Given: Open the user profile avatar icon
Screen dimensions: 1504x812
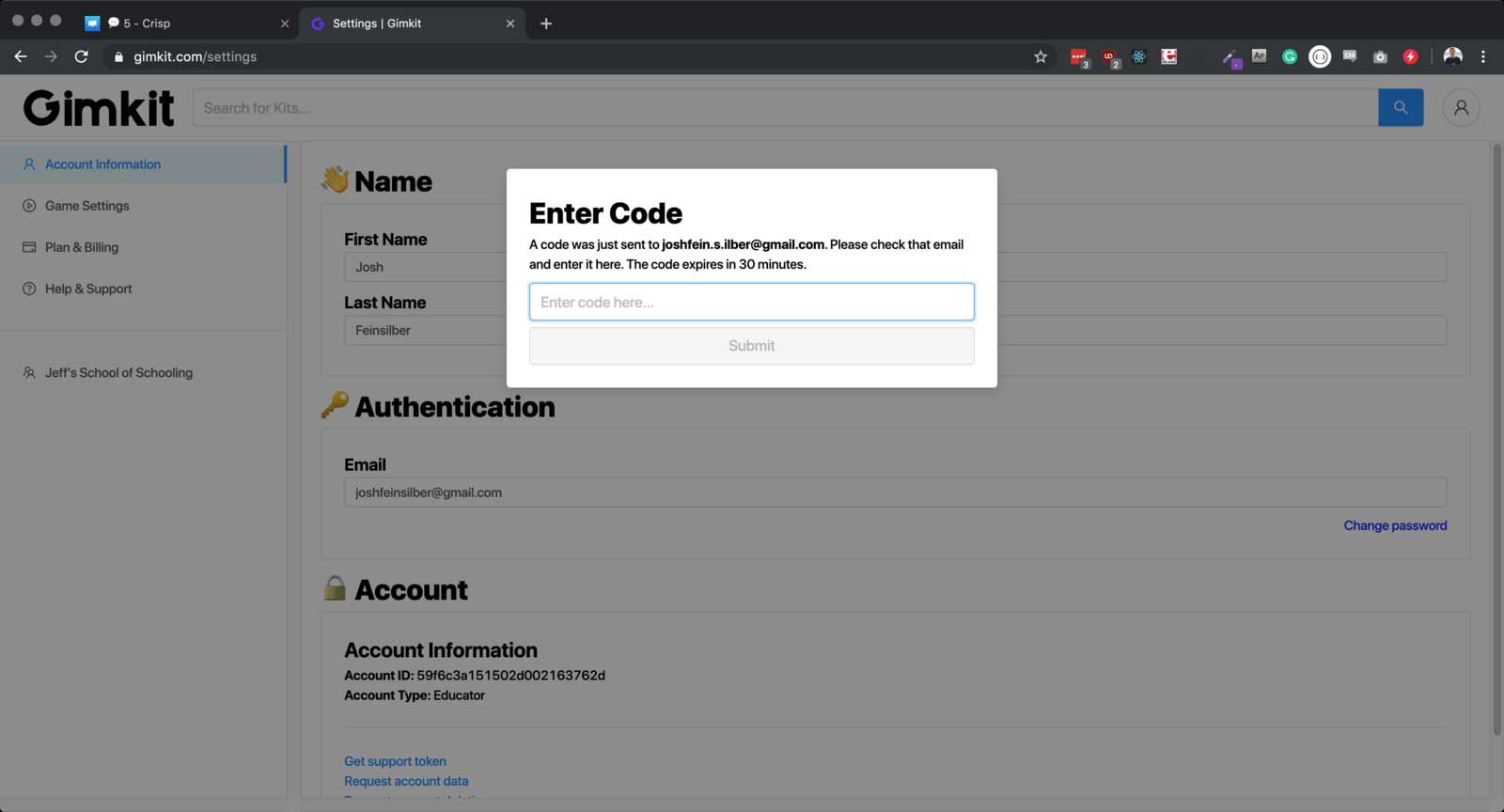Looking at the screenshot, I should click(1461, 108).
